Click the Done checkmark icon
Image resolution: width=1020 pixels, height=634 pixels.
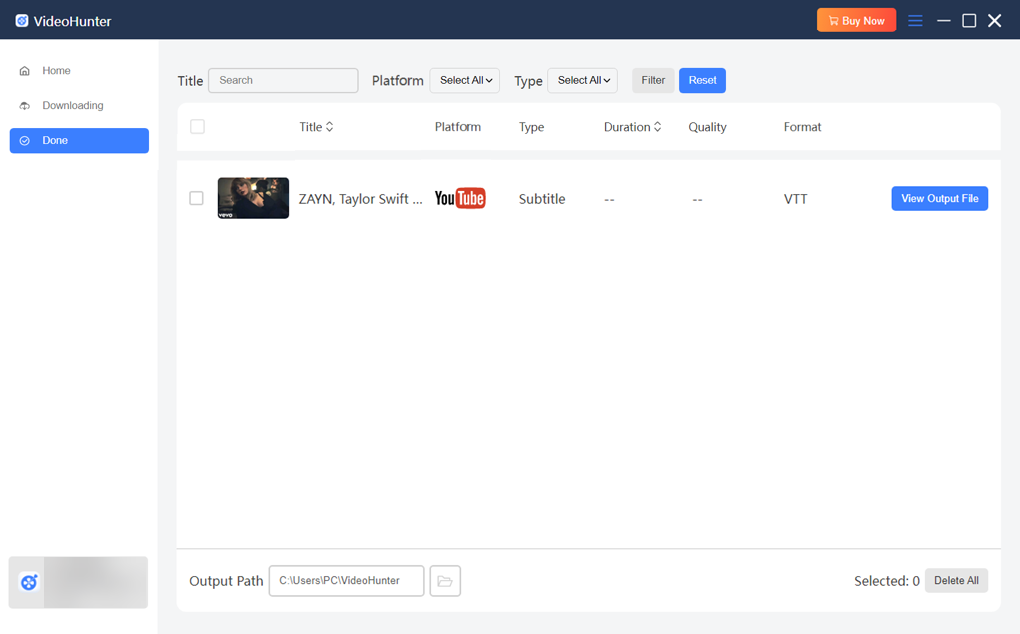(25, 140)
